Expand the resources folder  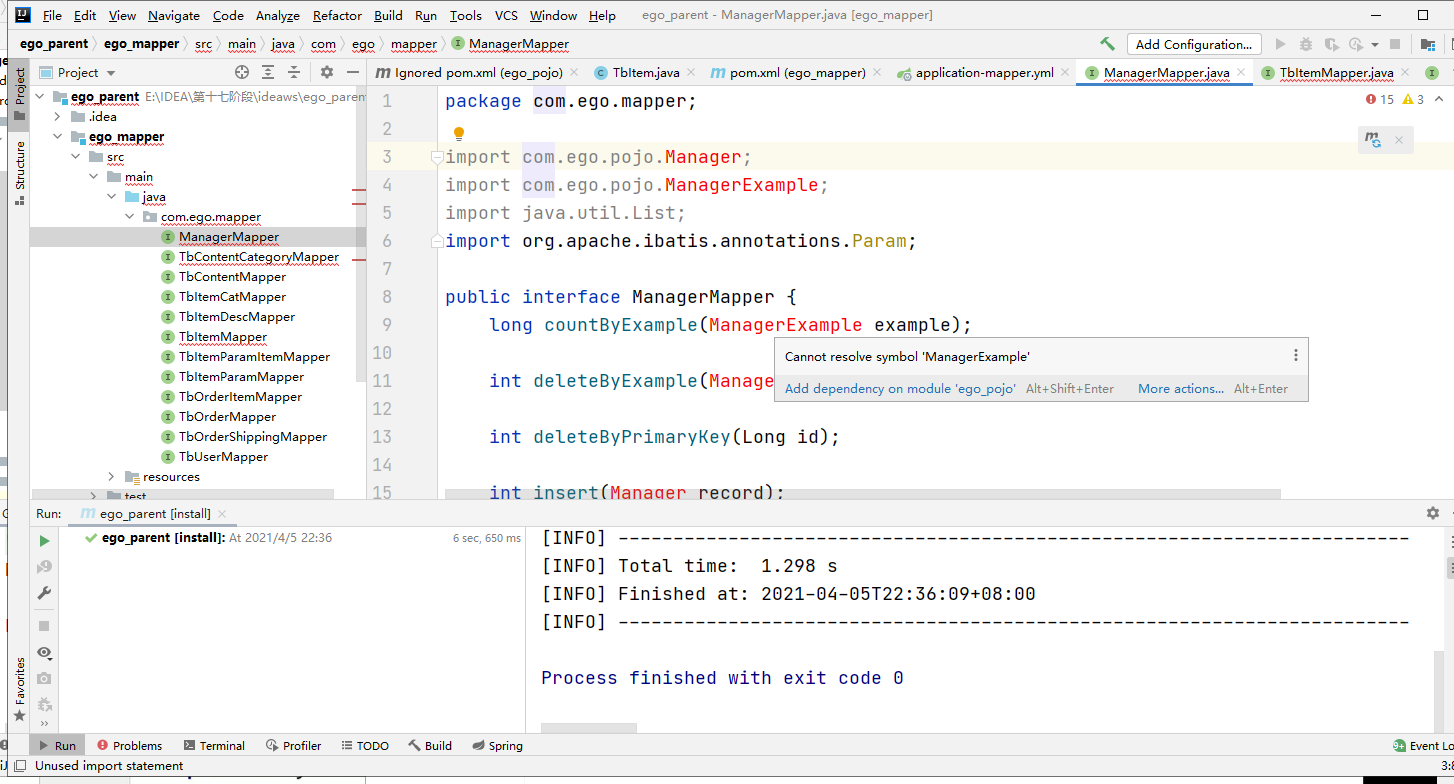click(111, 477)
